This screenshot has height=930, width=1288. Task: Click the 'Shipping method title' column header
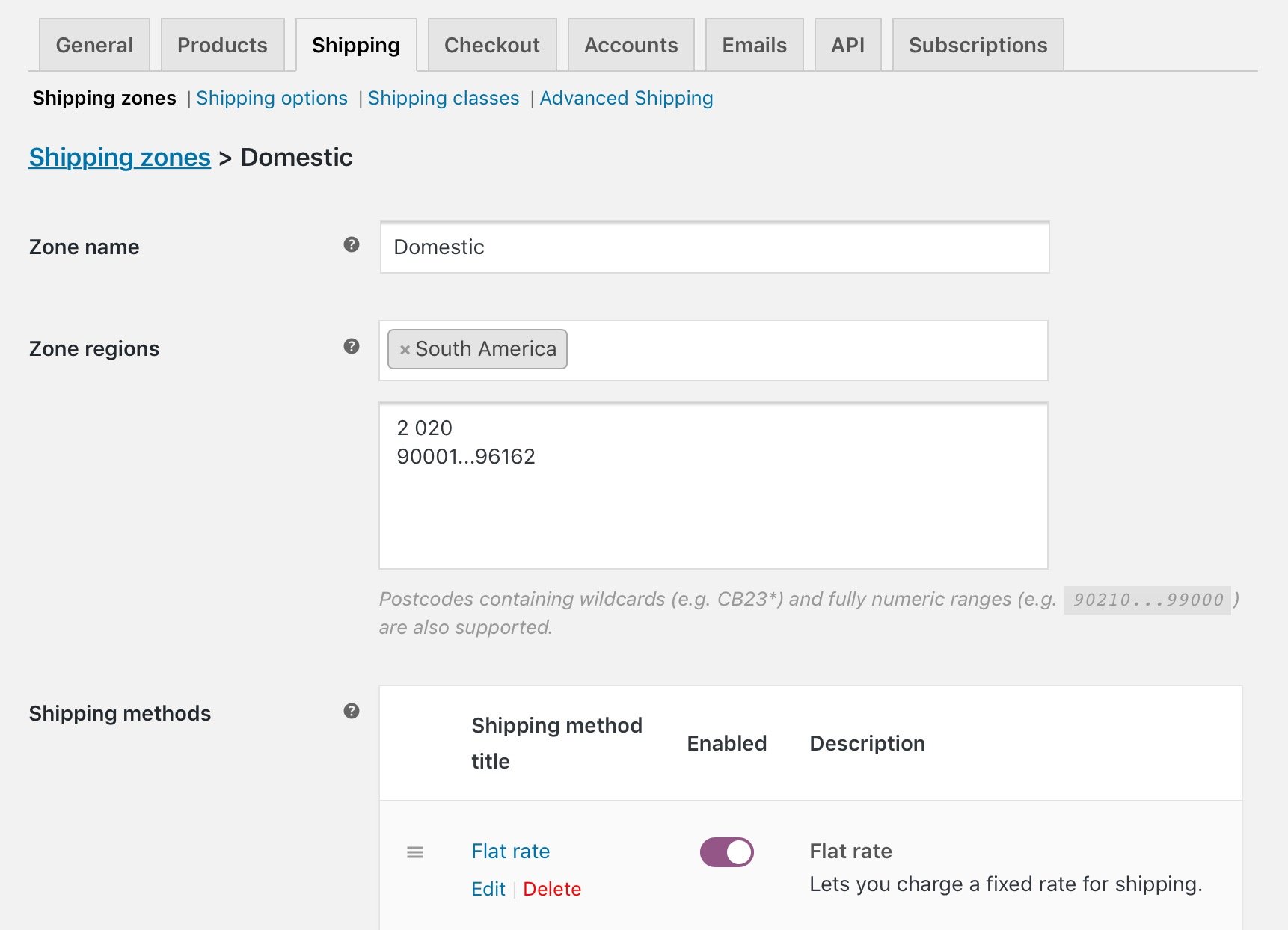[557, 743]
